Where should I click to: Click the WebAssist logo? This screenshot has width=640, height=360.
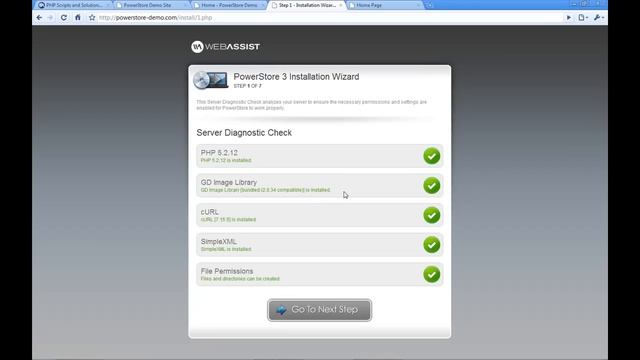tap(225, 47)
